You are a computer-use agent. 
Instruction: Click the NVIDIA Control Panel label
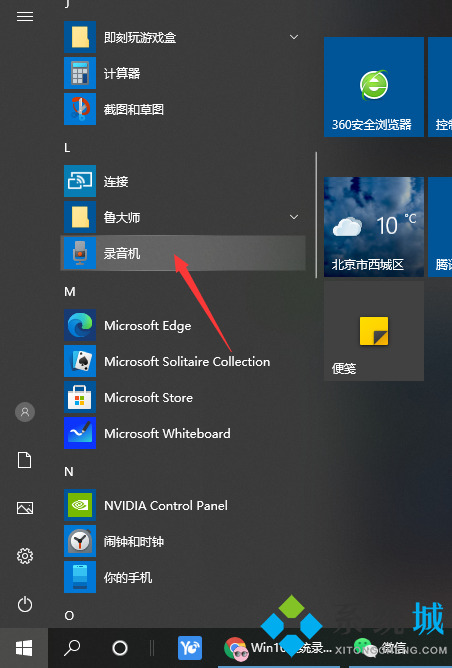coord(166,506)
